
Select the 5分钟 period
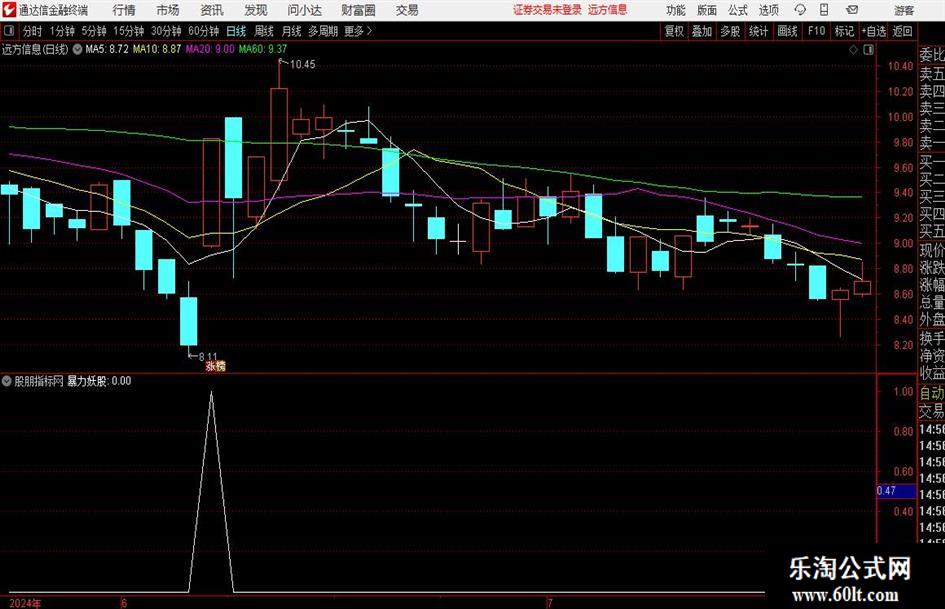[94, 31]
